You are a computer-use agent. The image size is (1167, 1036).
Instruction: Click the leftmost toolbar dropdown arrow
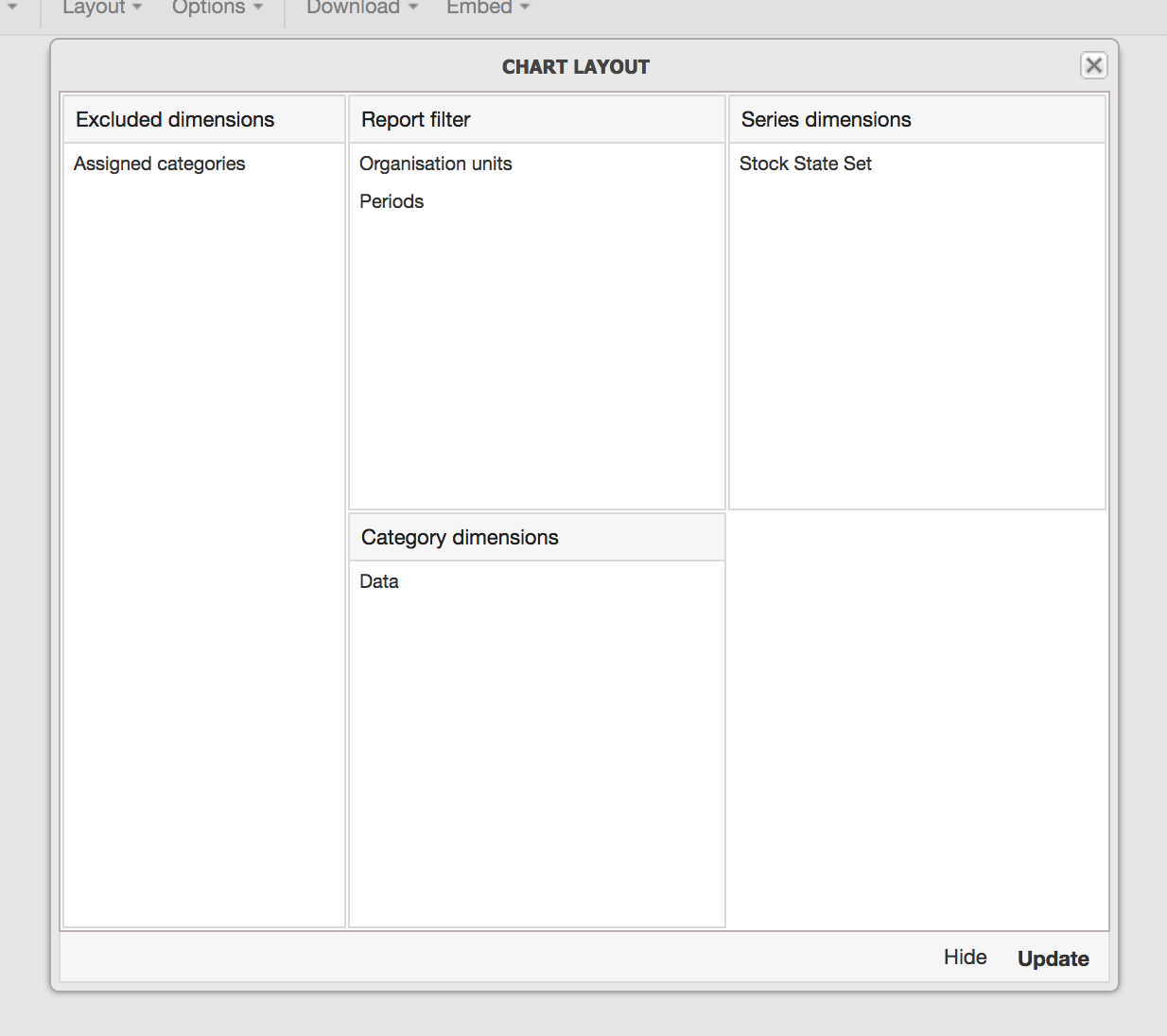click(12, 8)
